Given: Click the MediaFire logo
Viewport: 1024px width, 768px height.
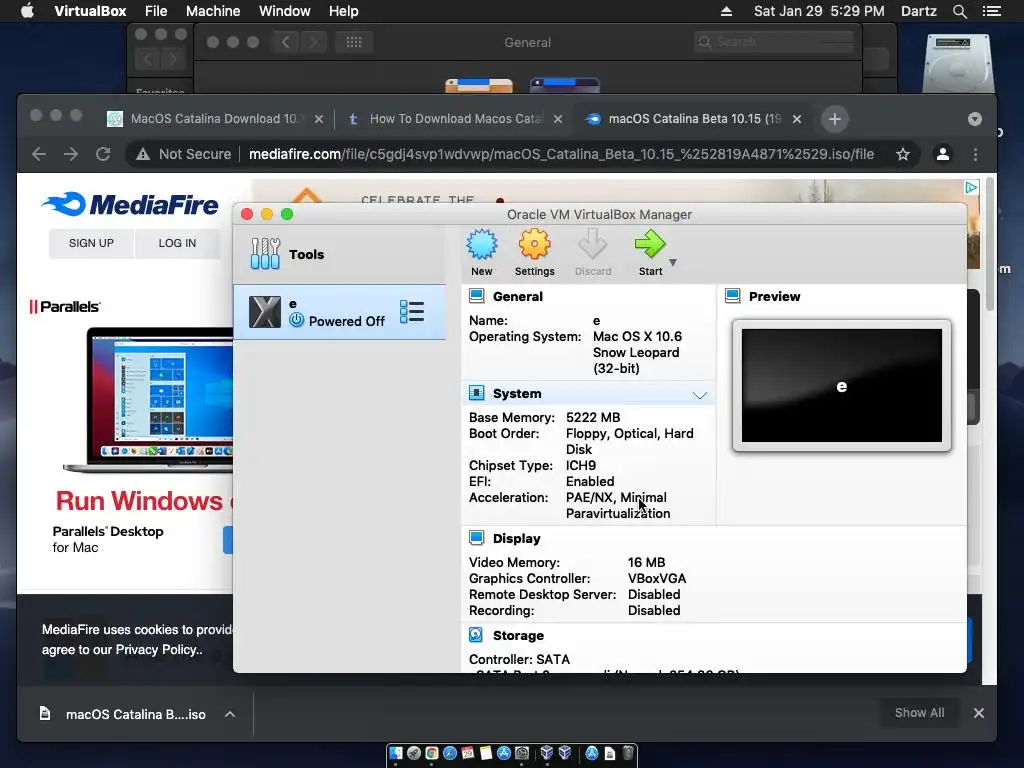Looking at the screenshot, I should click(130, 204).
